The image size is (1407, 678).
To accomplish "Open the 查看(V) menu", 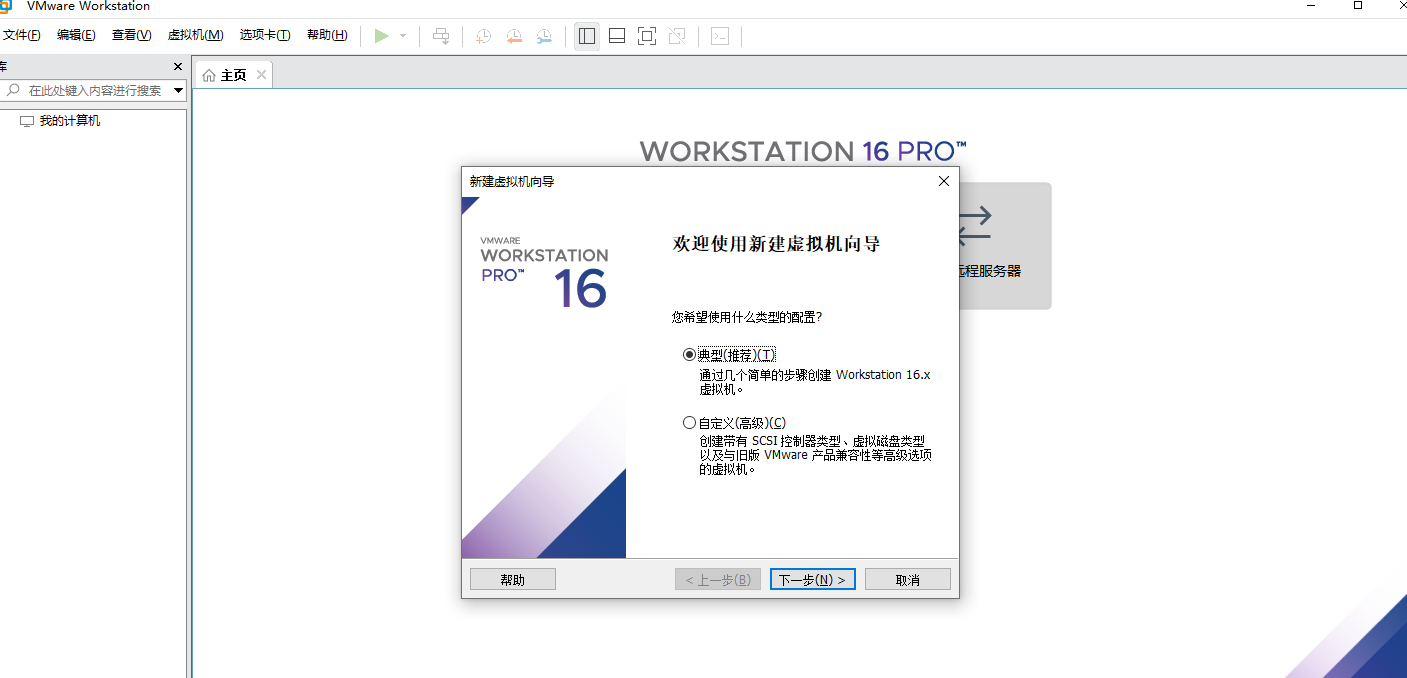I will [x=131, y=35].
